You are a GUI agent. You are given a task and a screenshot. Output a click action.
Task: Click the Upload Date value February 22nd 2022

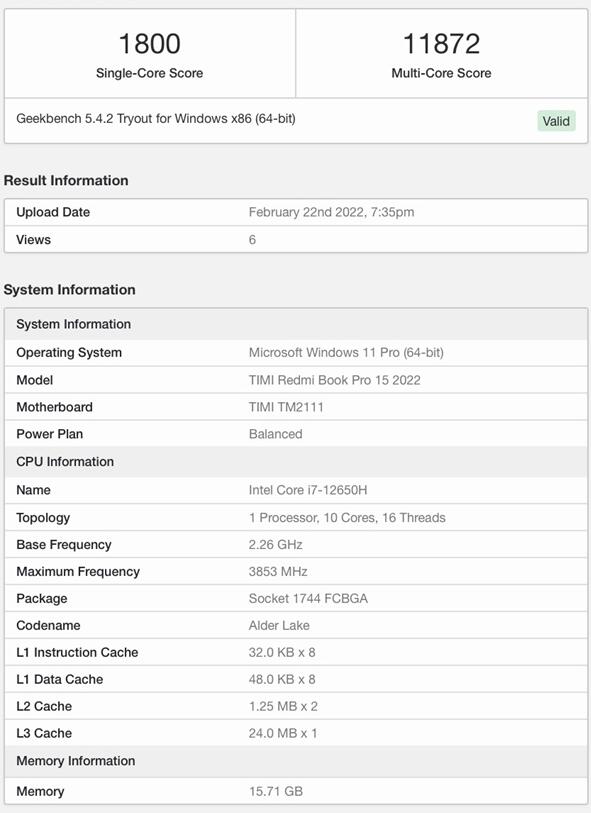pyautogui.click(x=331, y=212)
